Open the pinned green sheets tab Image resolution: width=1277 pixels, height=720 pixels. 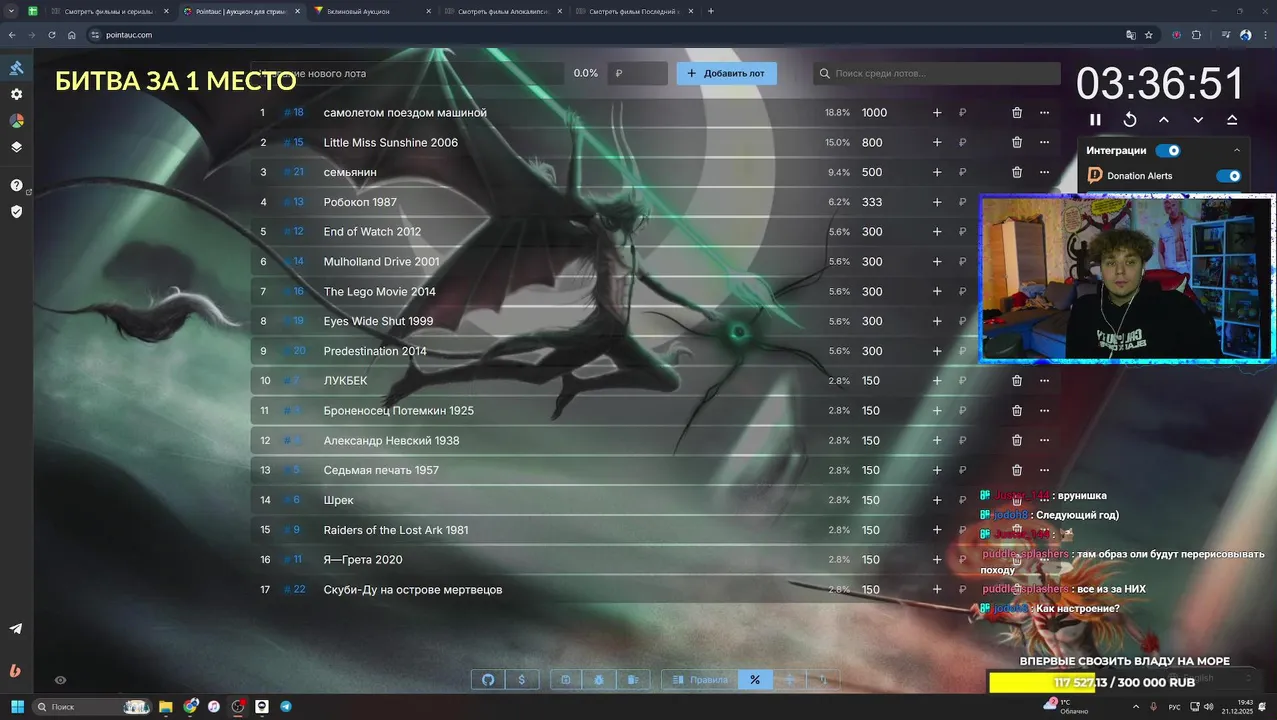pos(32,11)
